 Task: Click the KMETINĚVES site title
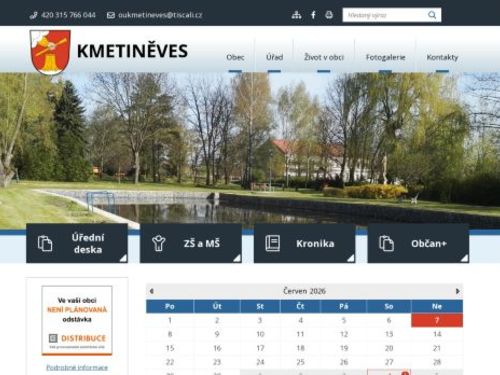point(132,51)
